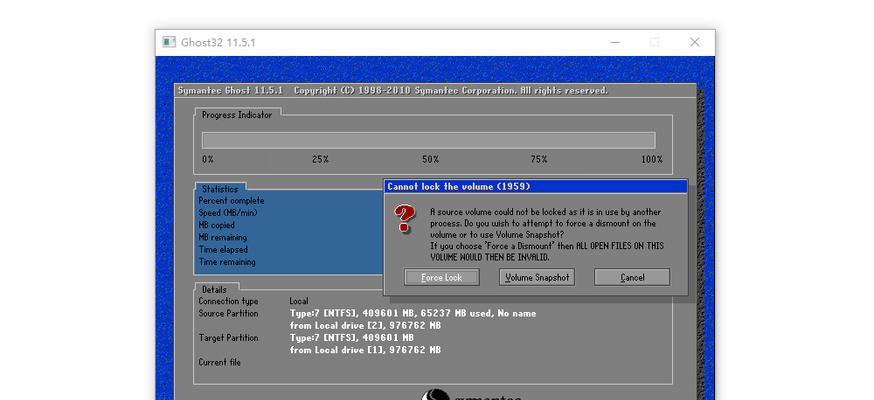874x400 pixels.
Task: Close the Ghost32 11.5.1 window
Action: click(695, 42)
